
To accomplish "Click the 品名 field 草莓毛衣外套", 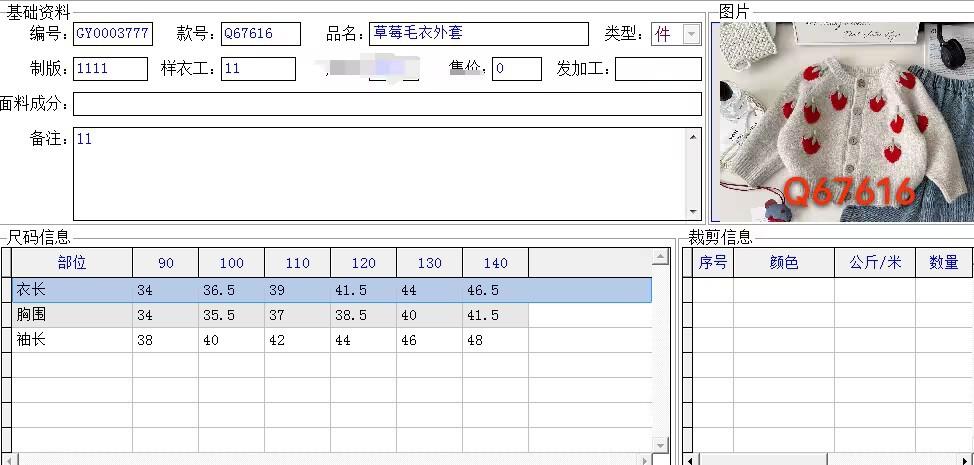I will 479,34.
